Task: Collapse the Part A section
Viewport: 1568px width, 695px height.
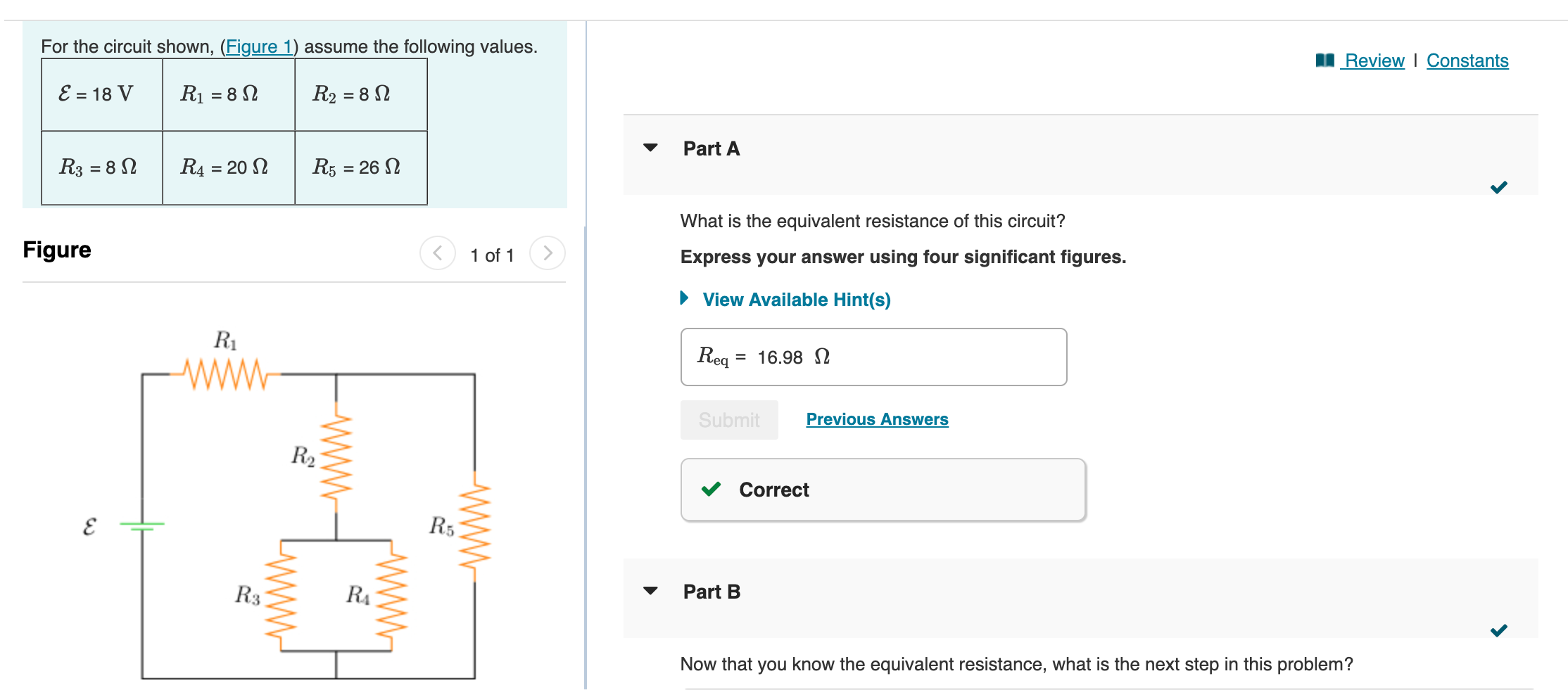Action: (650, 148)
